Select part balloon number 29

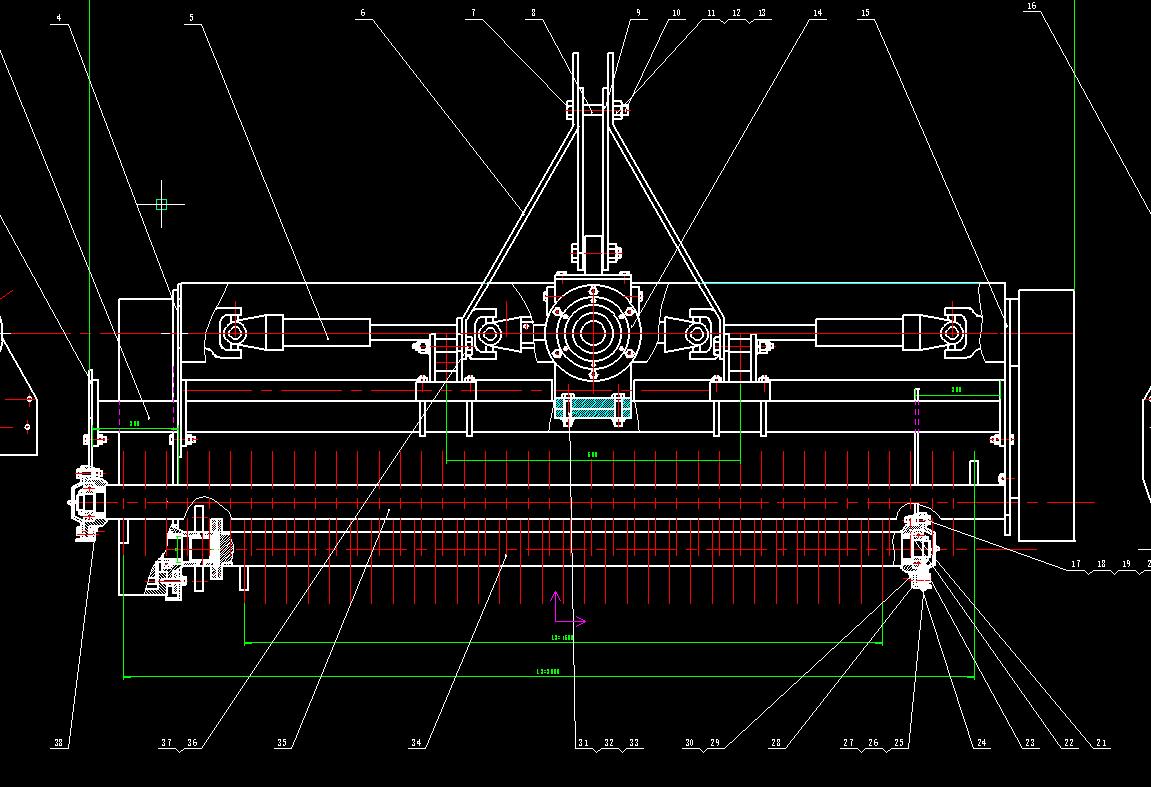(714, 742)
